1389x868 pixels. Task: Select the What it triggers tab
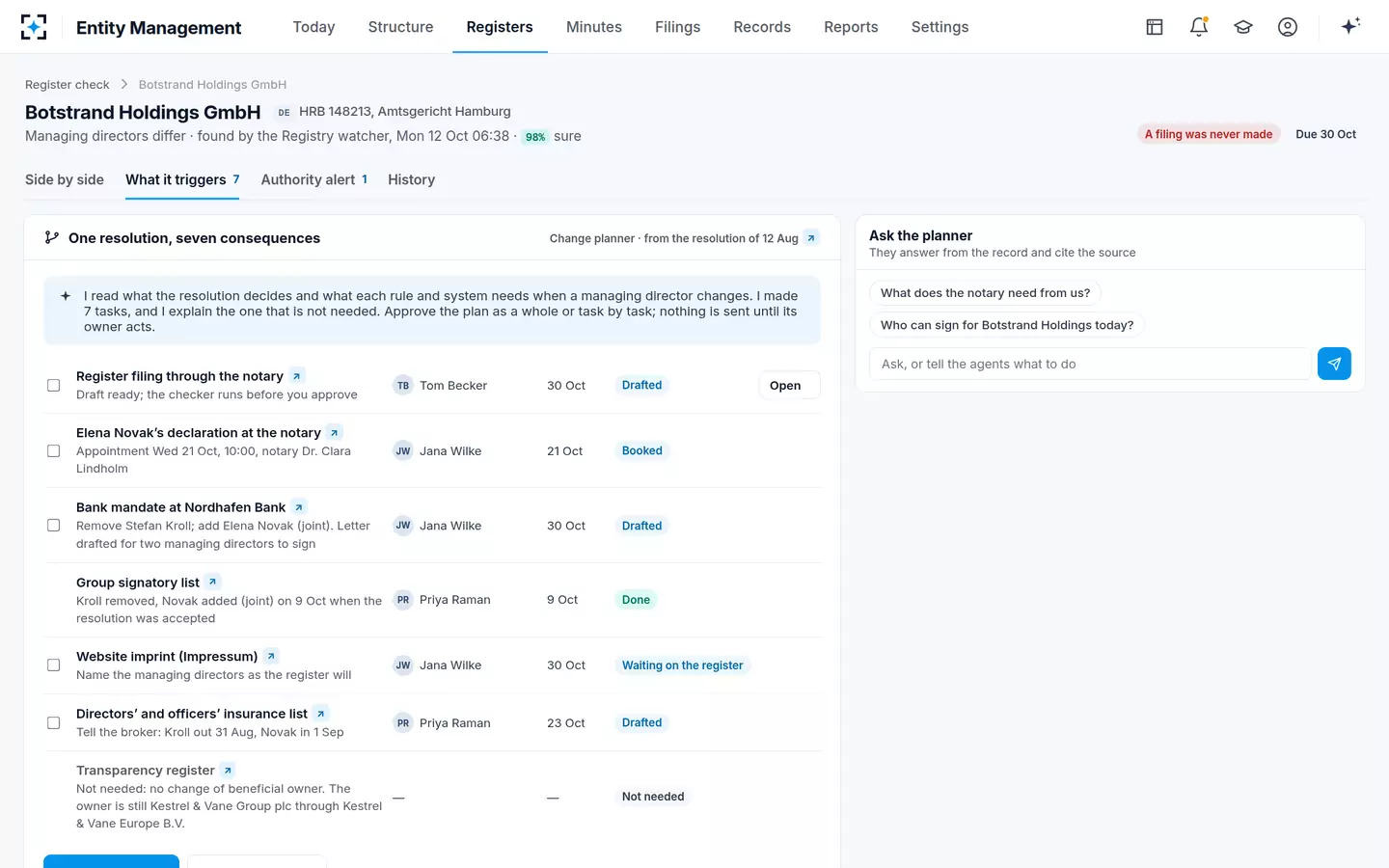coord(182,179)
